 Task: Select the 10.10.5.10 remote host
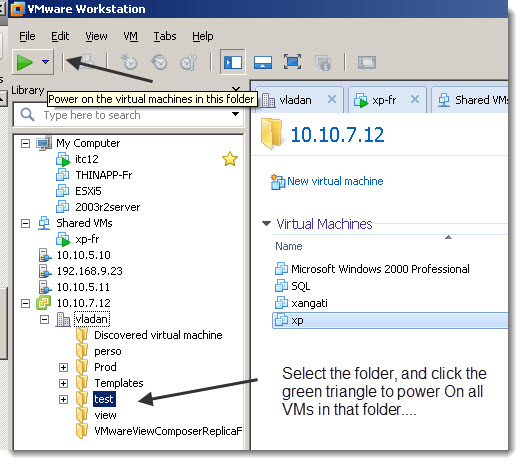click(83, 255)
